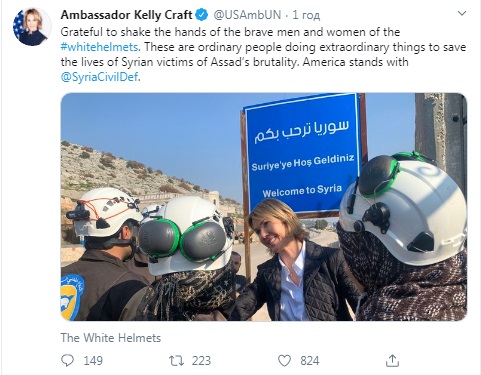Screen dimensions: 481x375
Task: Click the 824 likes count
Action: pos(310,361)
